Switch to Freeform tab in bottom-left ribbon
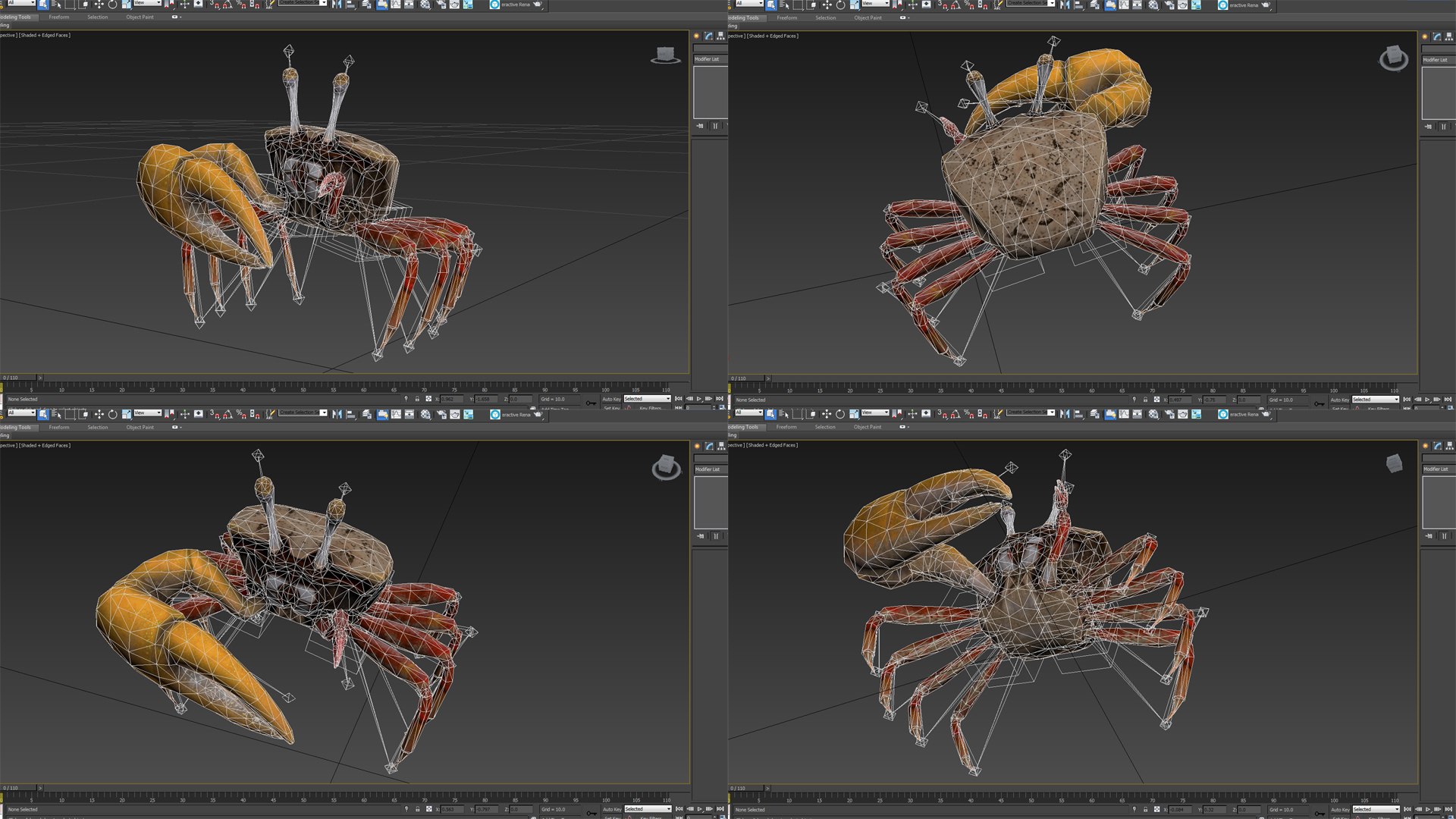The image size is (1456, 819). coord(58,427)
